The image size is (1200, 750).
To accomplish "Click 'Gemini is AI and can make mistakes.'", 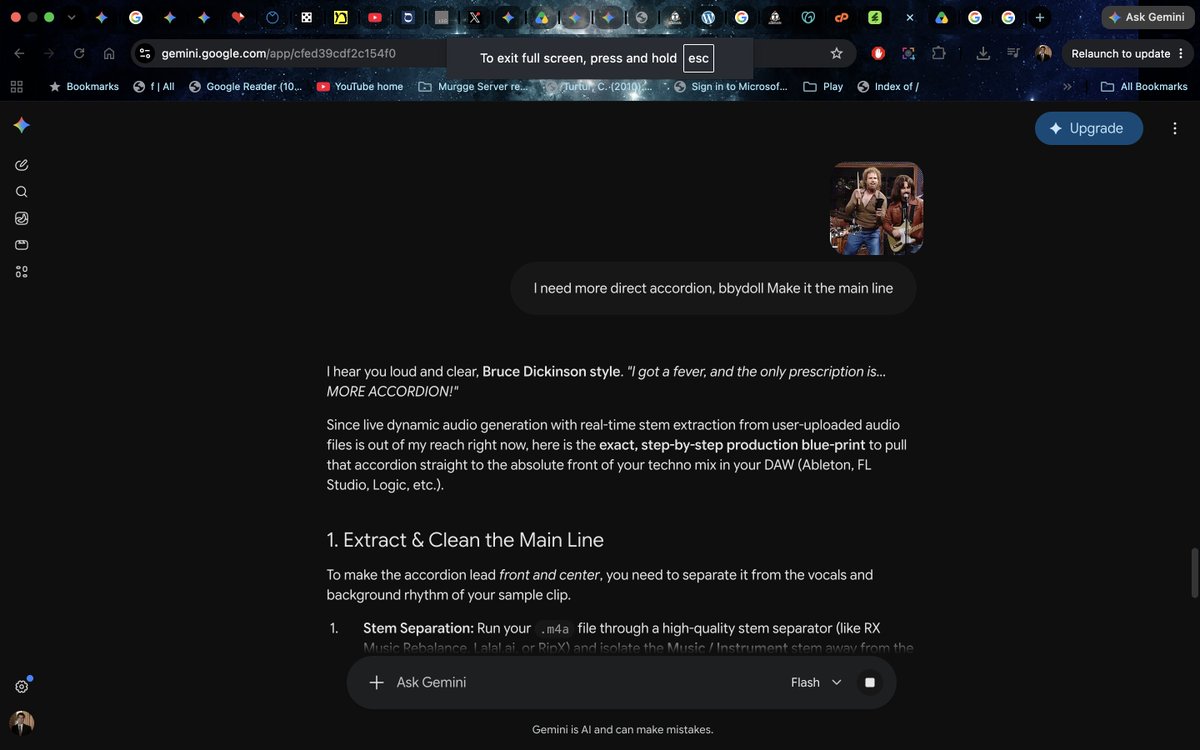I will (x=622, y=730).
